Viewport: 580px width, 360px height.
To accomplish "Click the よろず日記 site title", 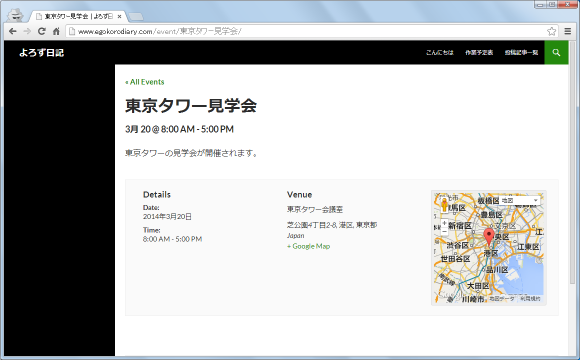I will pyautogui.click(x=41, y=53).
